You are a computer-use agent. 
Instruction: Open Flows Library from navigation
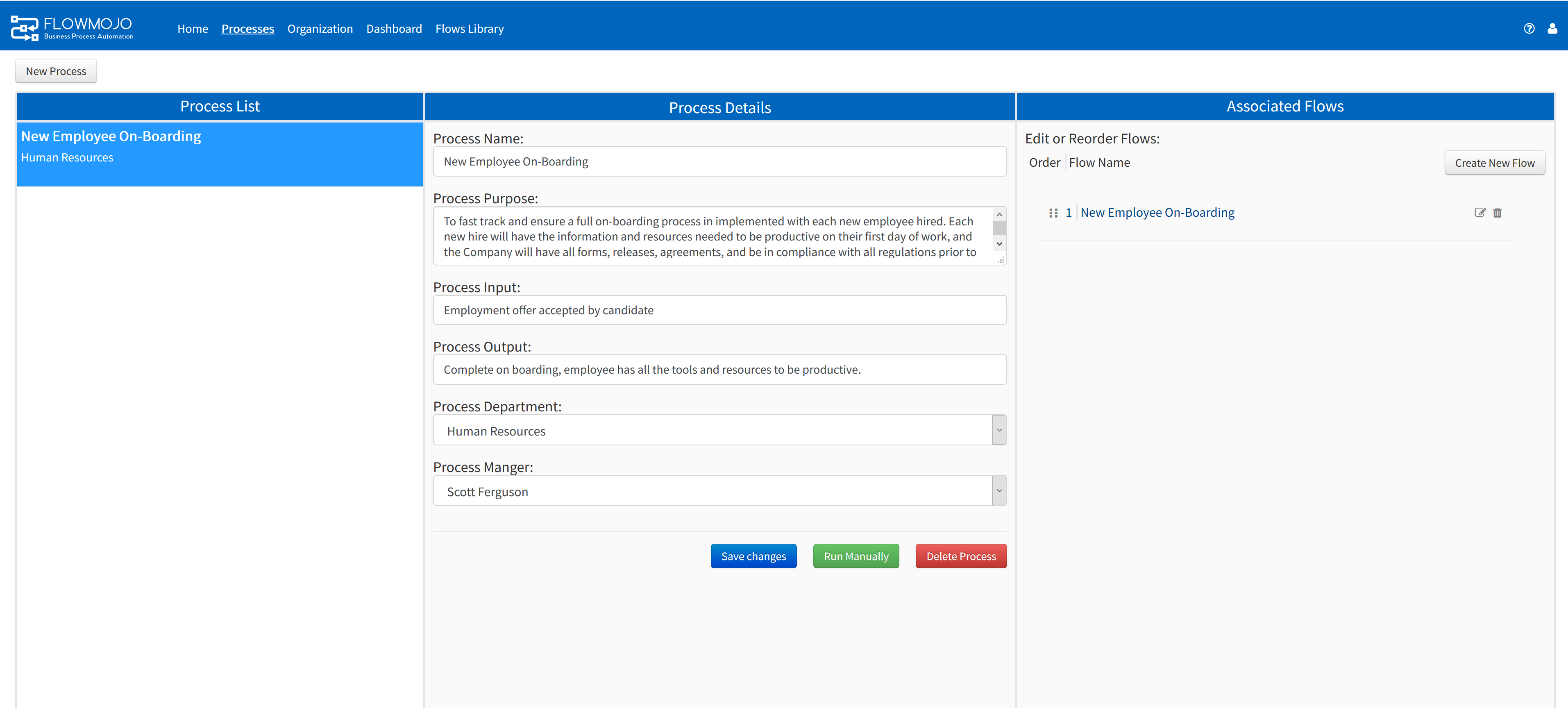click(469, 29)
